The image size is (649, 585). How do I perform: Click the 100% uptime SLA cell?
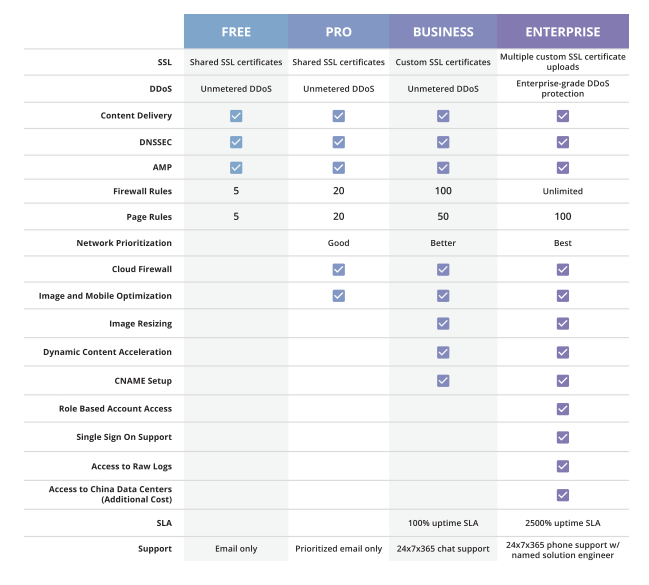pos(443,523)
